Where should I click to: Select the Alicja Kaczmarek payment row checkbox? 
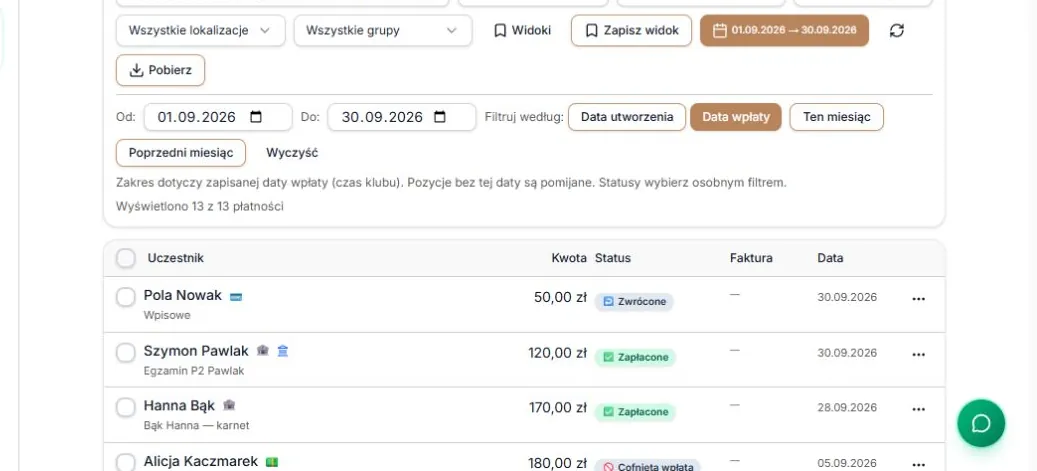(126, 462)
